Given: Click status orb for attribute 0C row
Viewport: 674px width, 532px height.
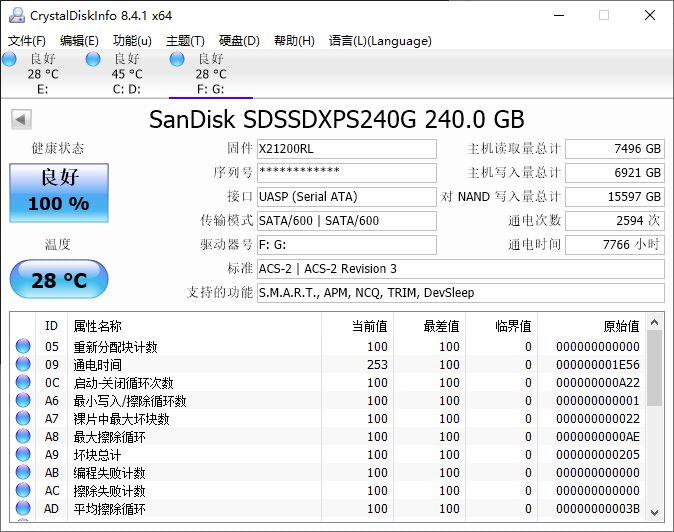Looking at the screenshot, I should pyautogui.click(x=23, y=382).
